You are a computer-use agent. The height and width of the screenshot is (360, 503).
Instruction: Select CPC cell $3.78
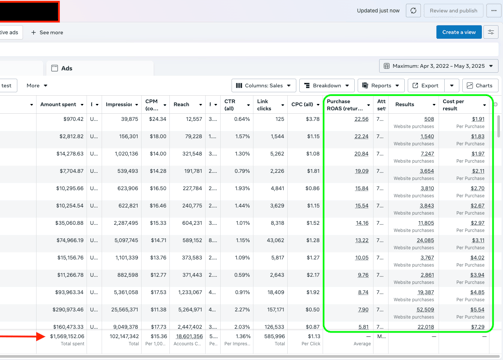[313, 119]
